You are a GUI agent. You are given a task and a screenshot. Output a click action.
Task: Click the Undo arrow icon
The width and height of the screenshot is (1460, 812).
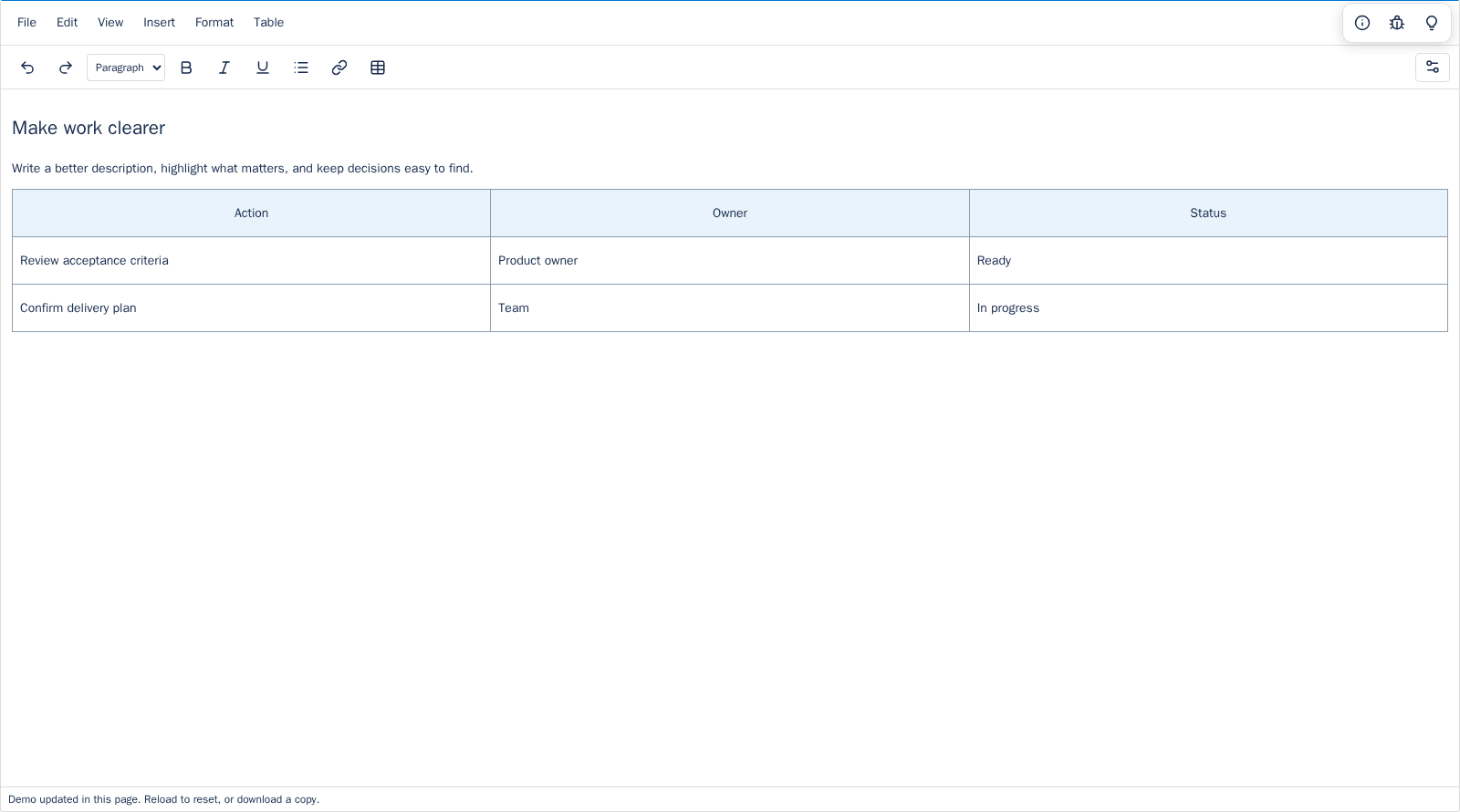click(27, 68)
